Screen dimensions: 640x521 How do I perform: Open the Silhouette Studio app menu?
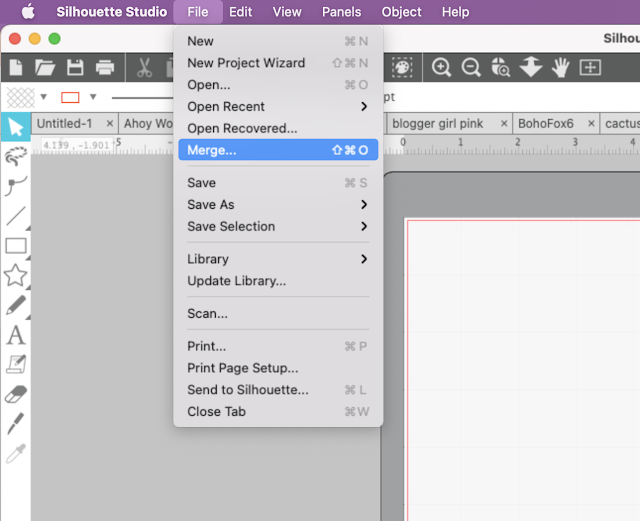tap(111, 12)
